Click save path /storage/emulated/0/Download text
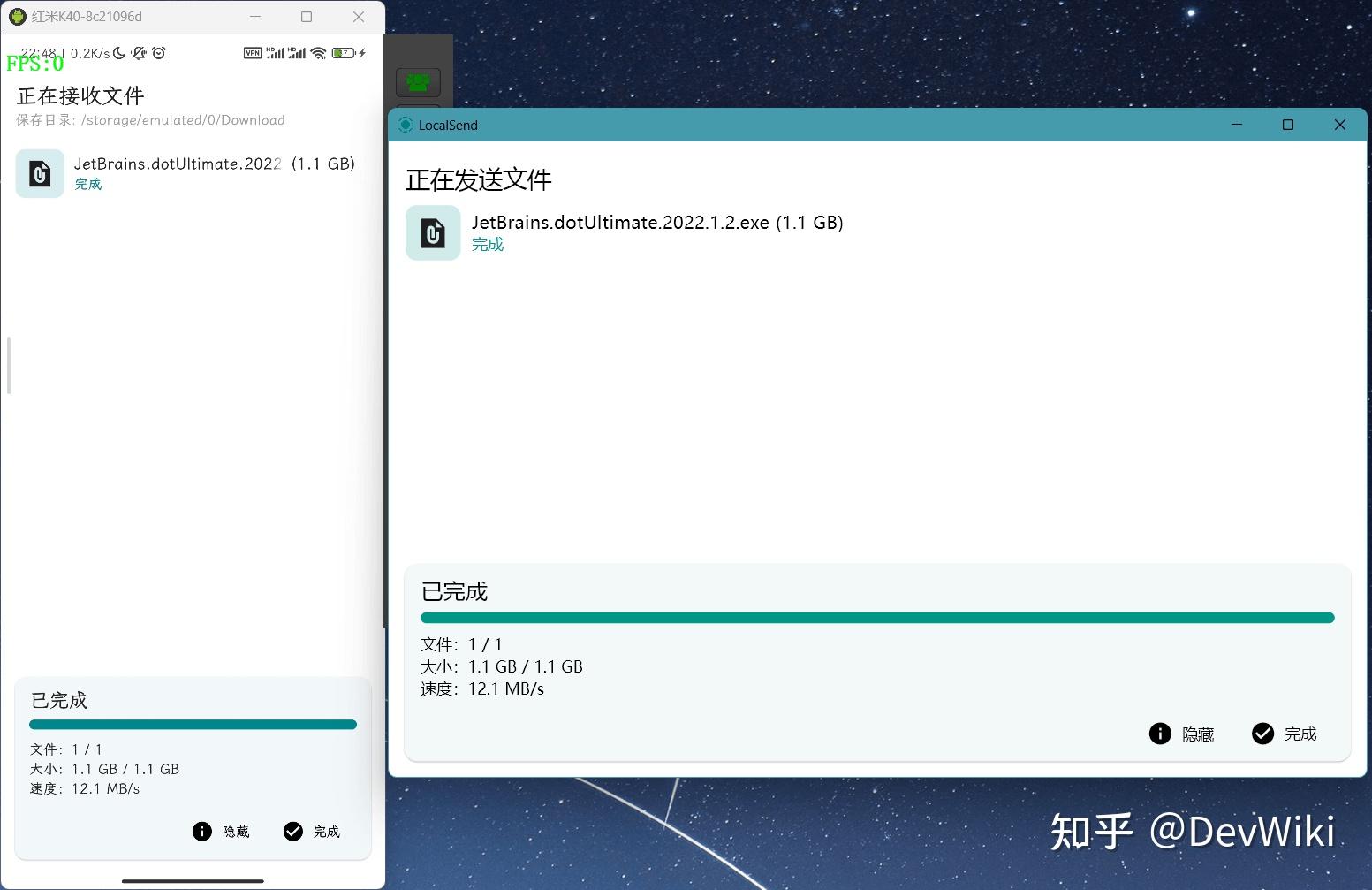 coord(183,120)
